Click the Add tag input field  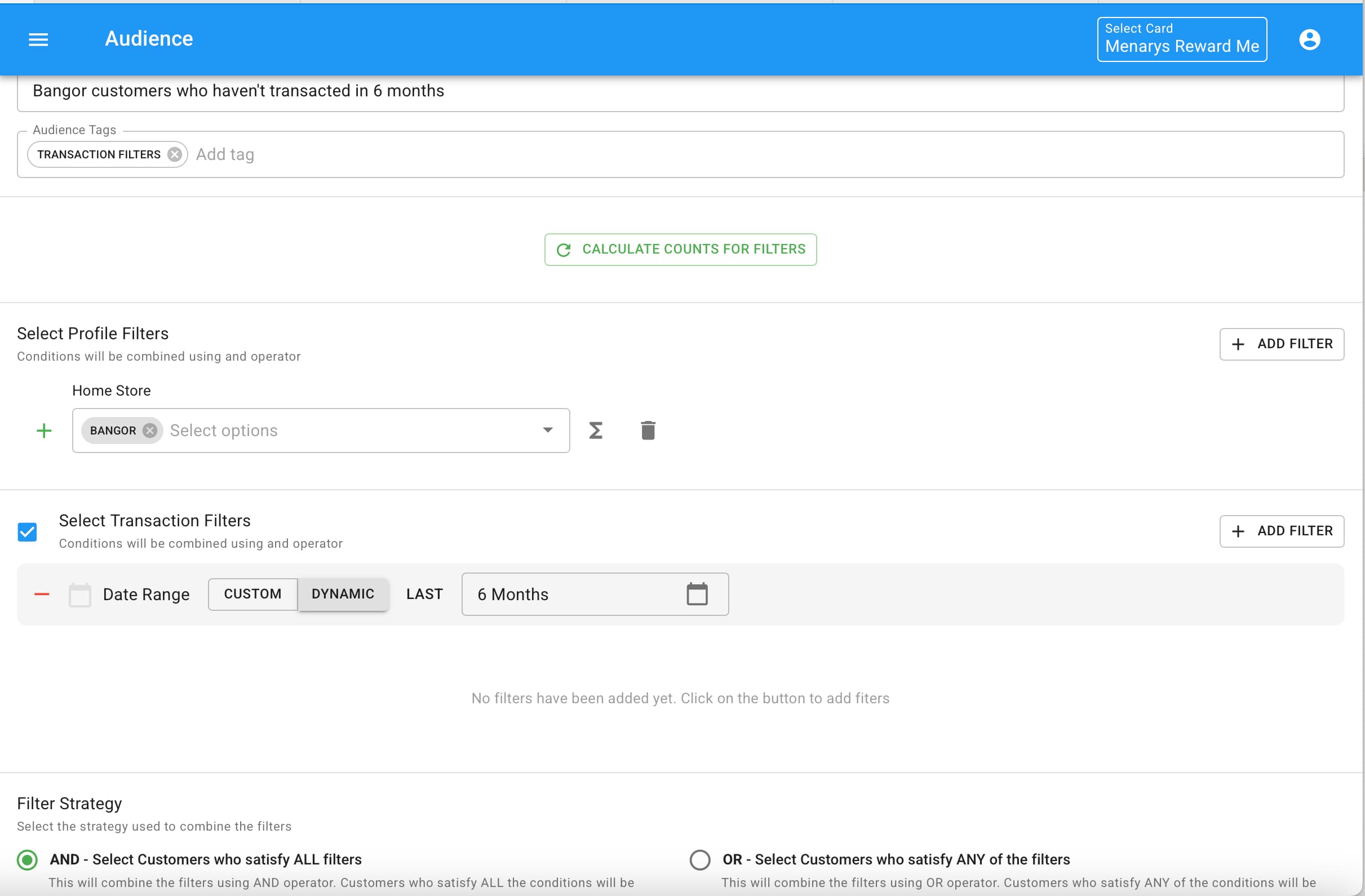click(225, 154)
